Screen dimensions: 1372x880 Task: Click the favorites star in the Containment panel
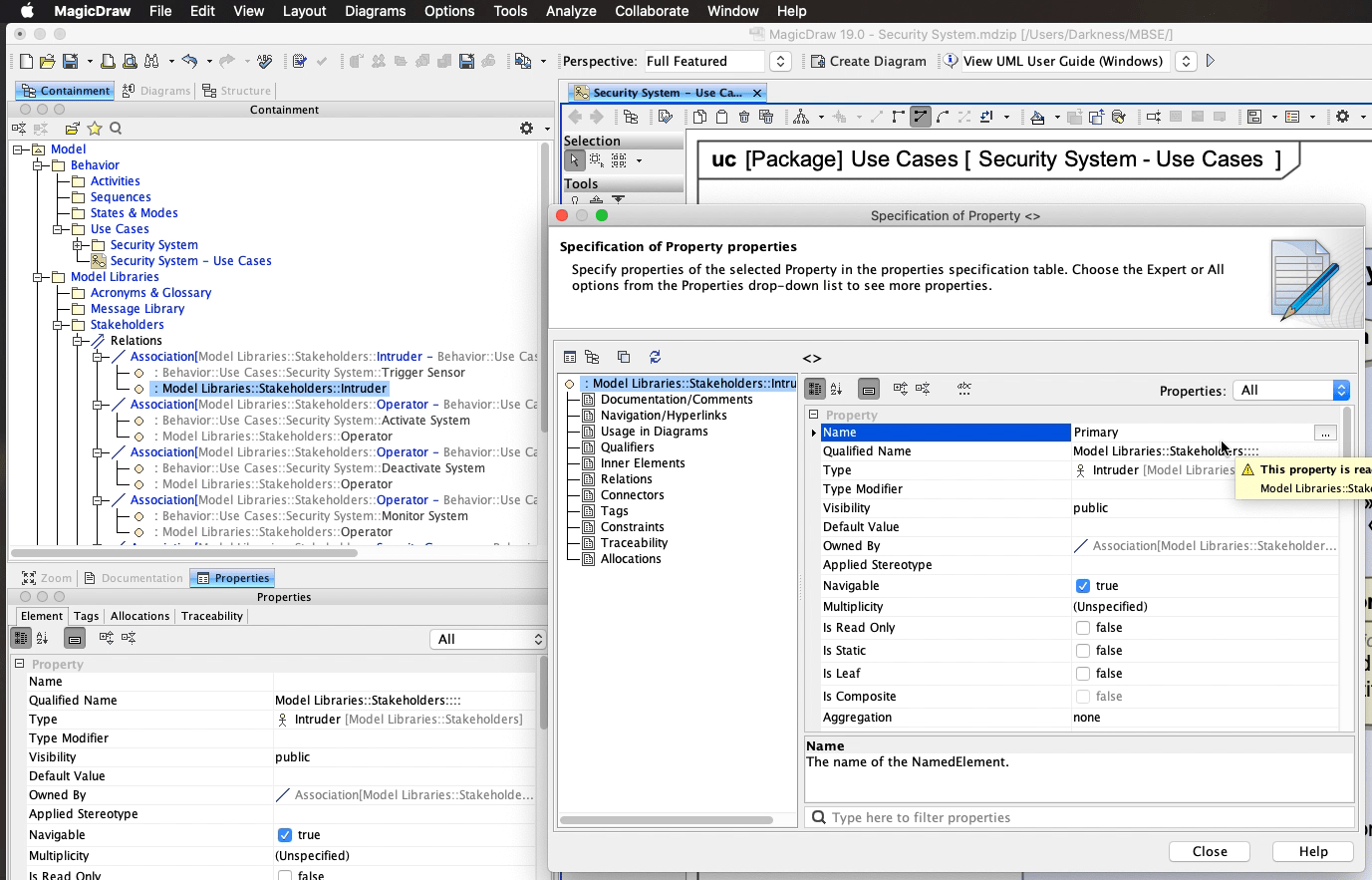click(x=96, y=129)
